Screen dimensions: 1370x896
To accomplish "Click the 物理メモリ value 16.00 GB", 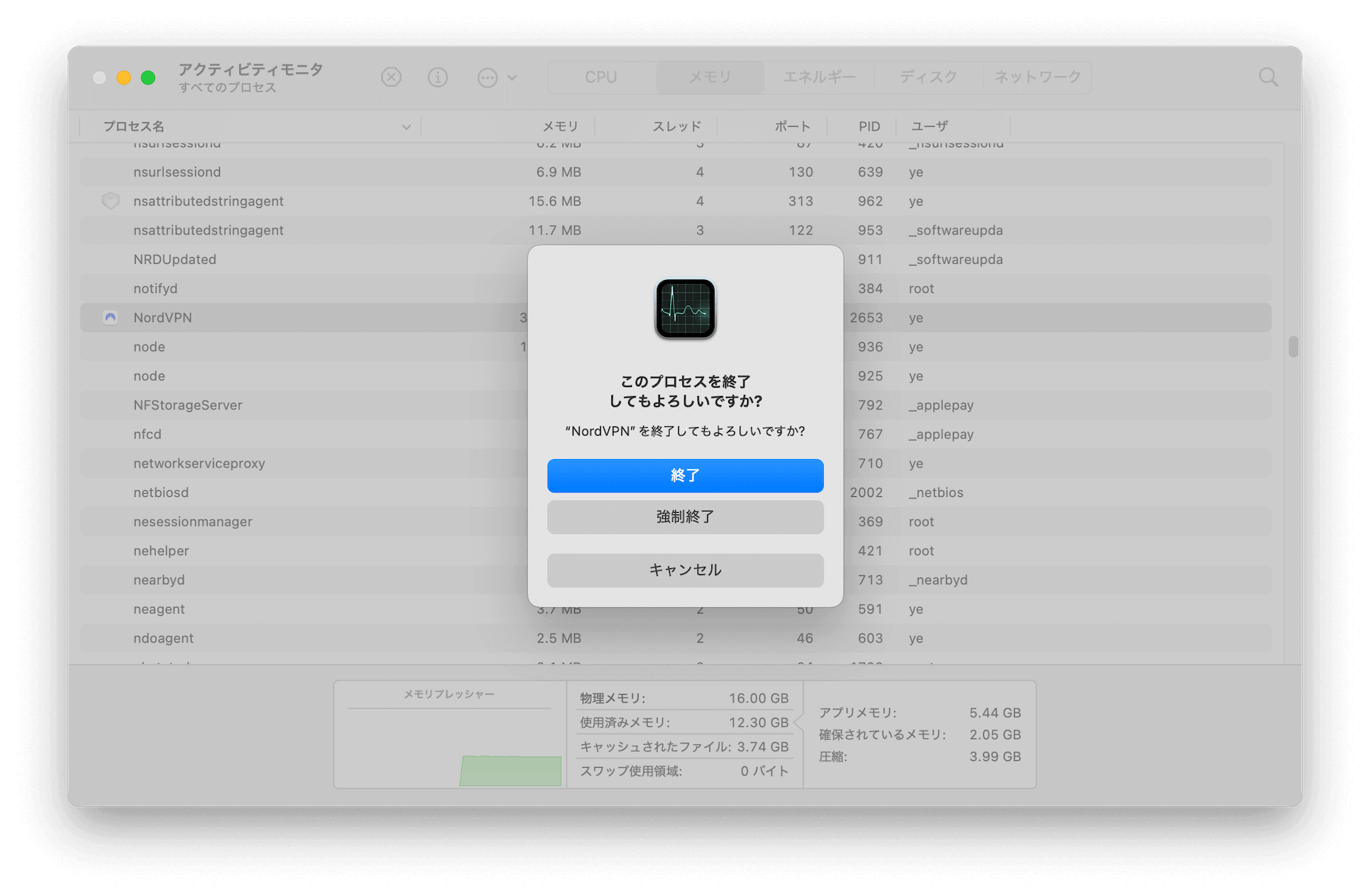I will coord(759,698).
